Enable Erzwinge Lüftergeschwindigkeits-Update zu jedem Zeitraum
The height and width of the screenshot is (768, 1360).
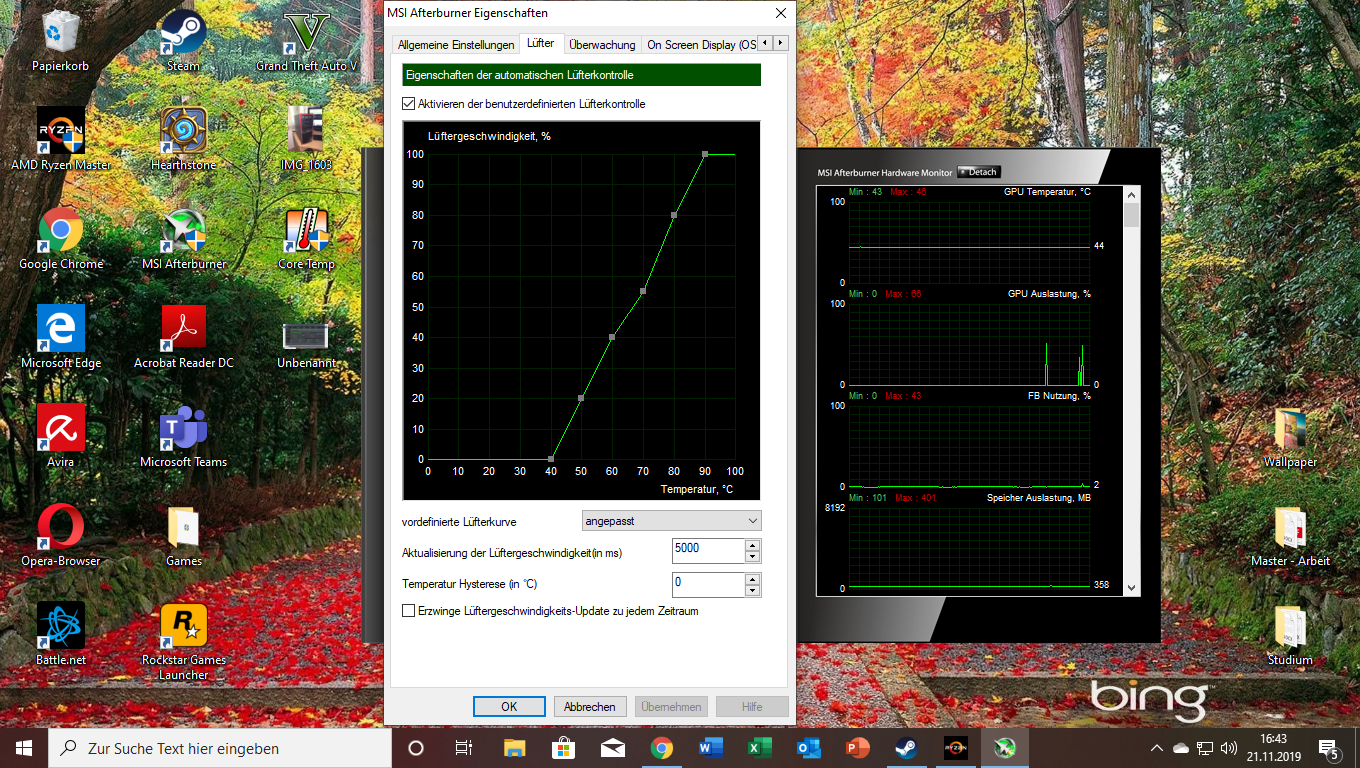pos(408,611)
